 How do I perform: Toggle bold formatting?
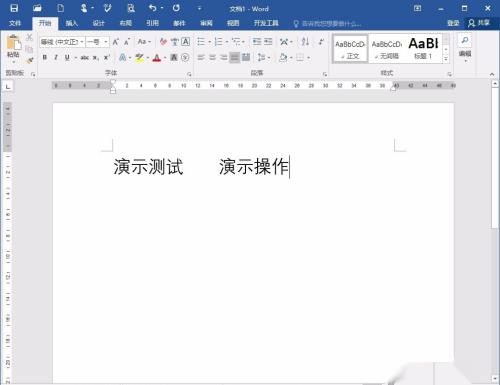coord(45,58)
